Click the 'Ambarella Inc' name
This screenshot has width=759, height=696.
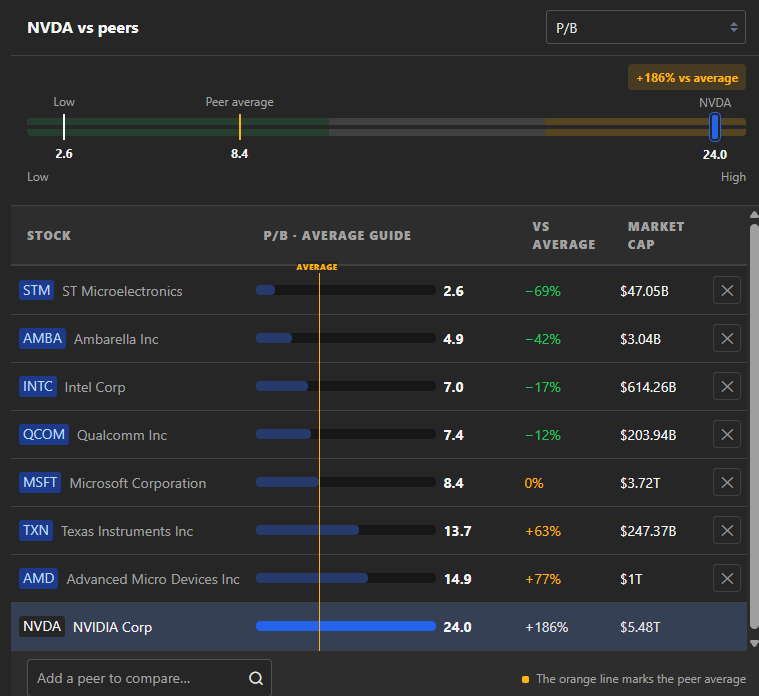(x=116, y=339)
